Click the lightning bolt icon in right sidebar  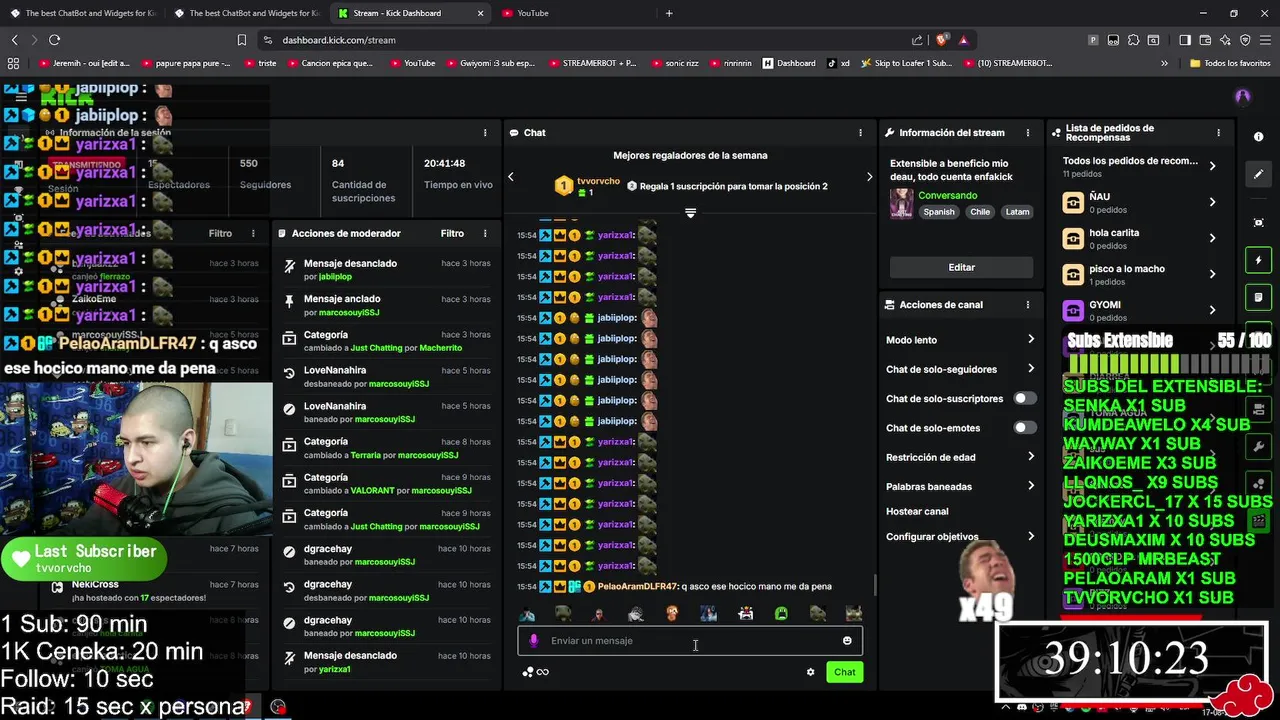pyautogui.click(x=1258, y=261)
